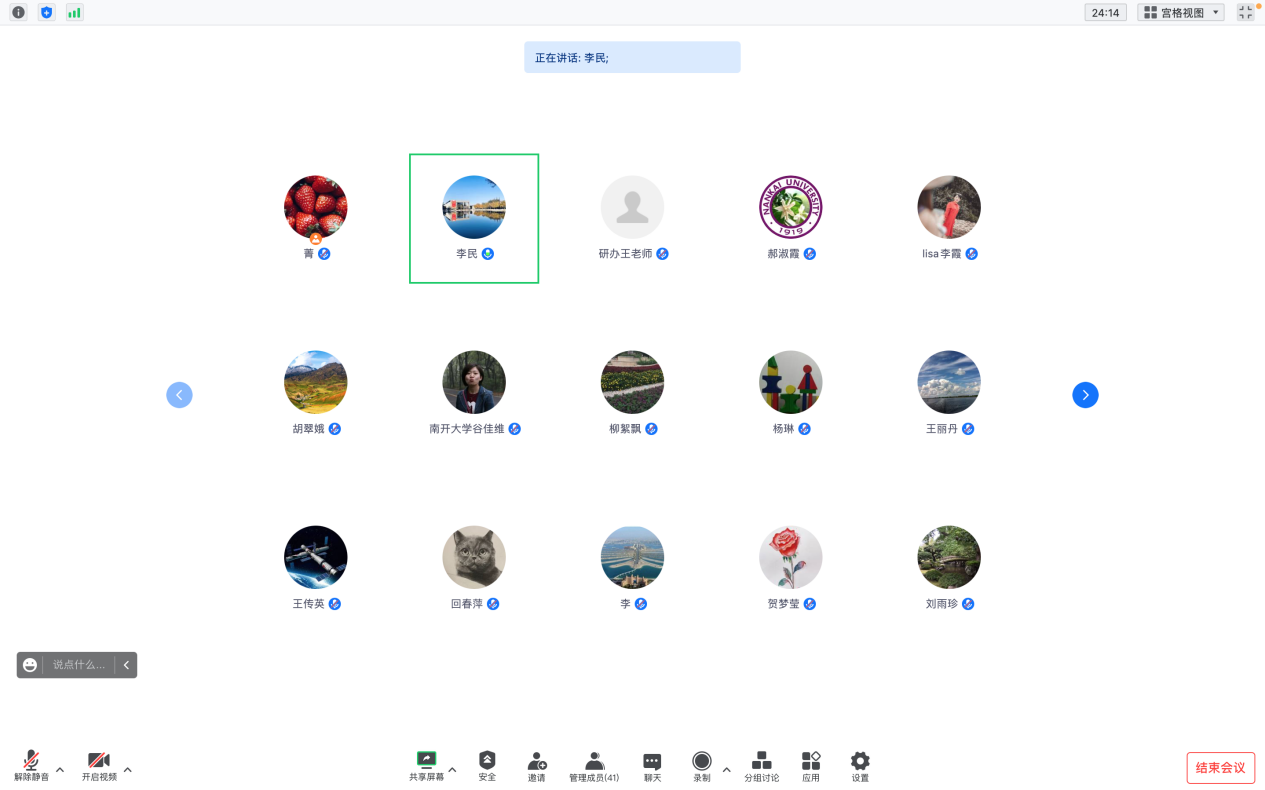The width and height of the screenshot is (1265, 790).
Task: Click the blue security shield icon
Action: [46, 12]
